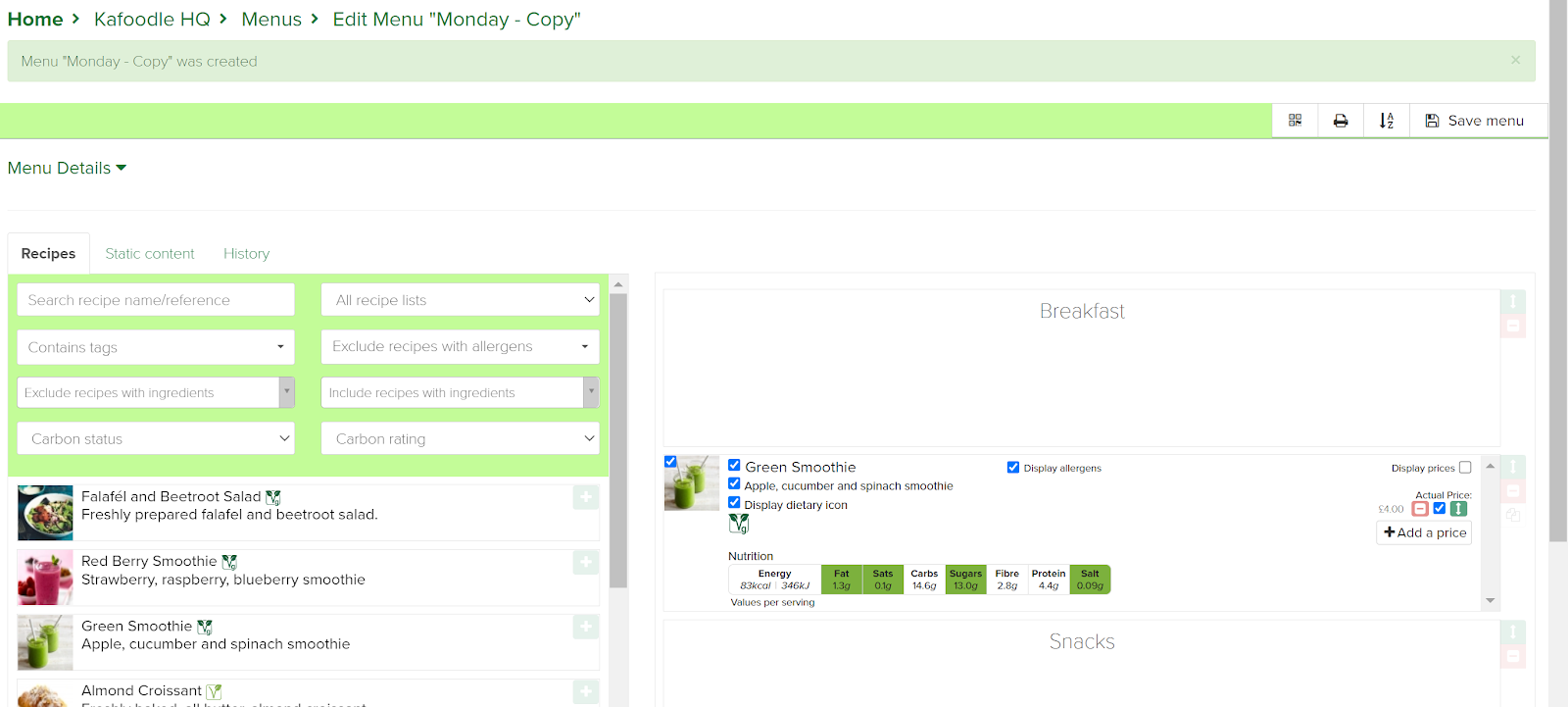Image resolution: width=1568 pixels, height=707 pixels.
Task: Duplicate Green Smoothie item with copy icon
Action: [1513, 515]
